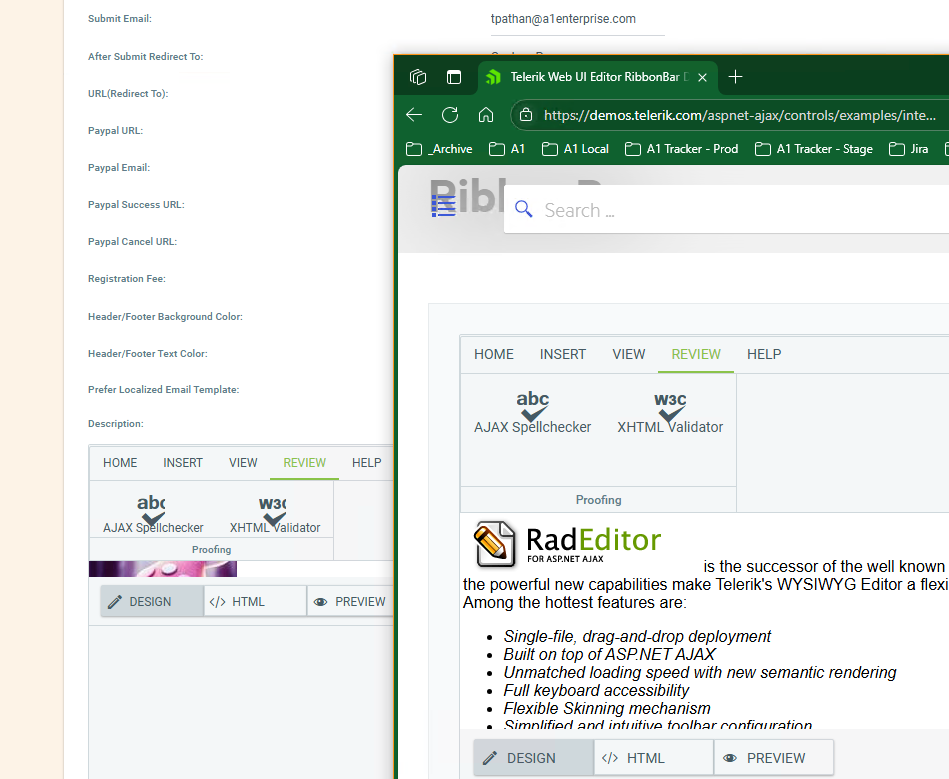Click the 'Header/Footer Background Color:' label
Viewport: 949px width, 779px height.
coord(165,317)
